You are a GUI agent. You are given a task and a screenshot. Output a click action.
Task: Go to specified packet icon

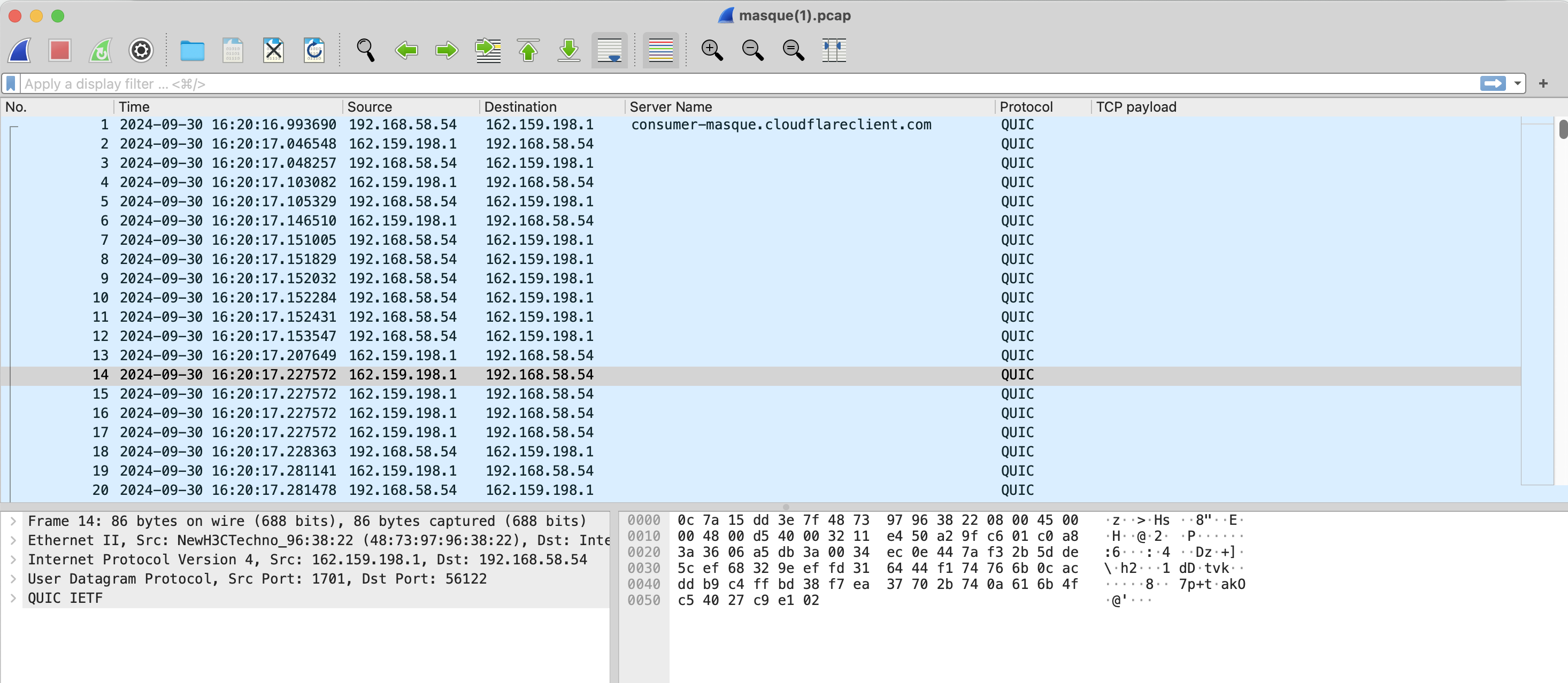[488, 50]
